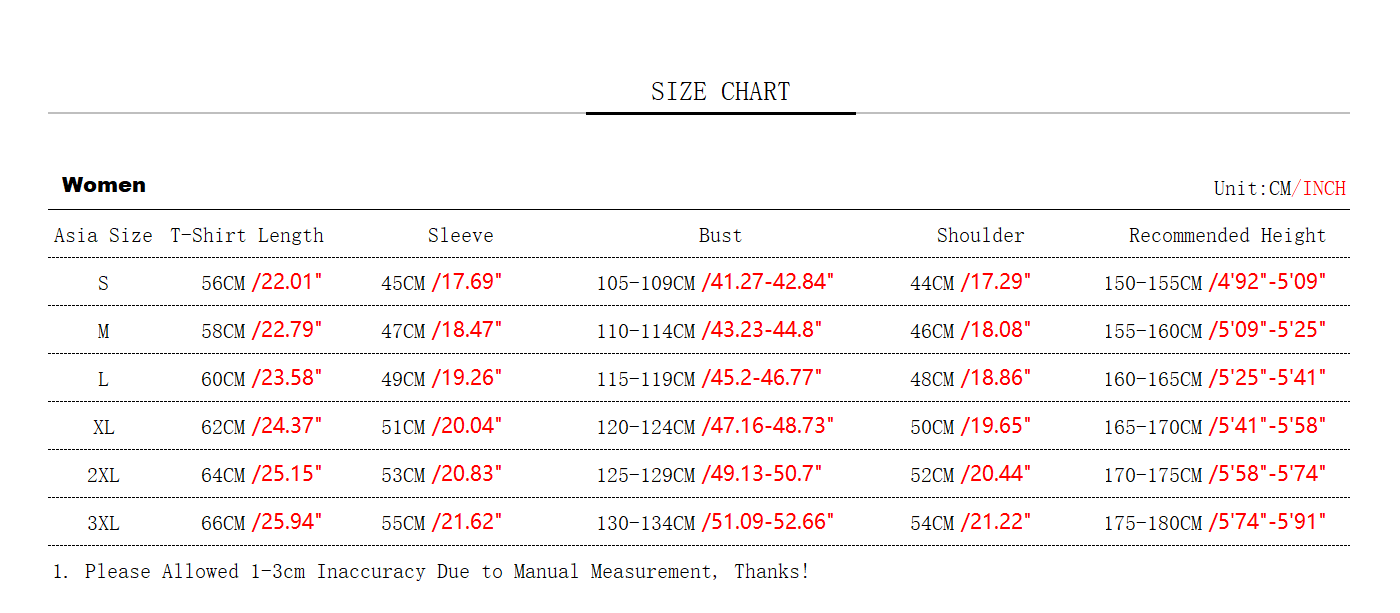Click the SIZE CHART heading

(x=720, y=92)
